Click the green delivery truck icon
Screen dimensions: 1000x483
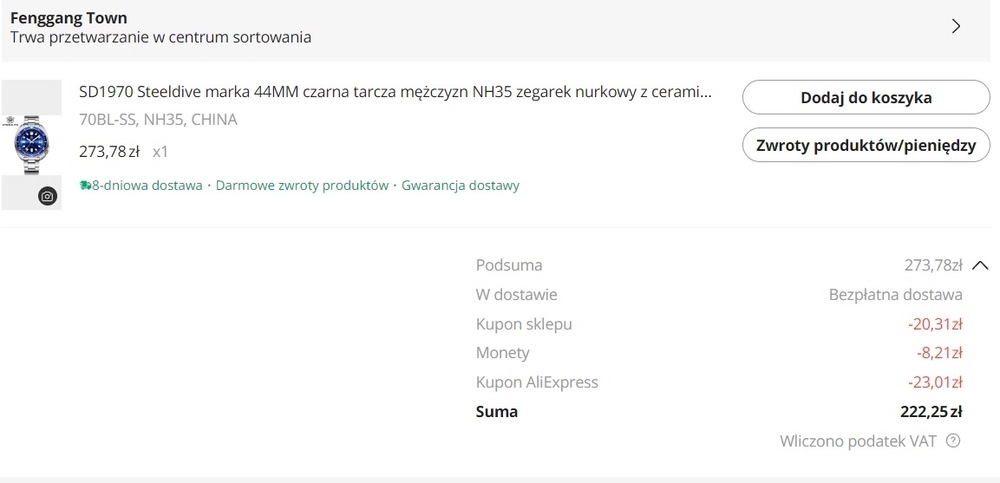85,185
